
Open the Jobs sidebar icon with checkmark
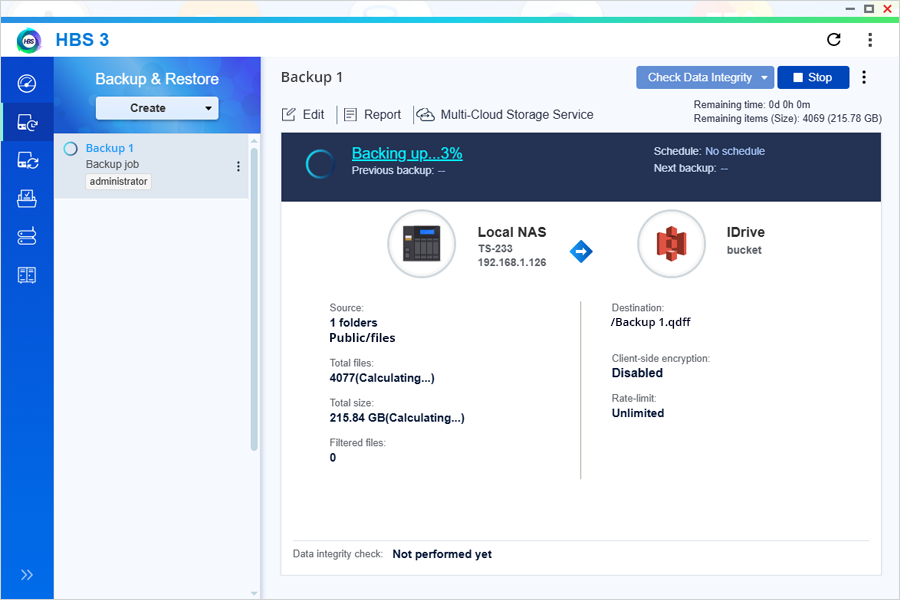(27, 199)
